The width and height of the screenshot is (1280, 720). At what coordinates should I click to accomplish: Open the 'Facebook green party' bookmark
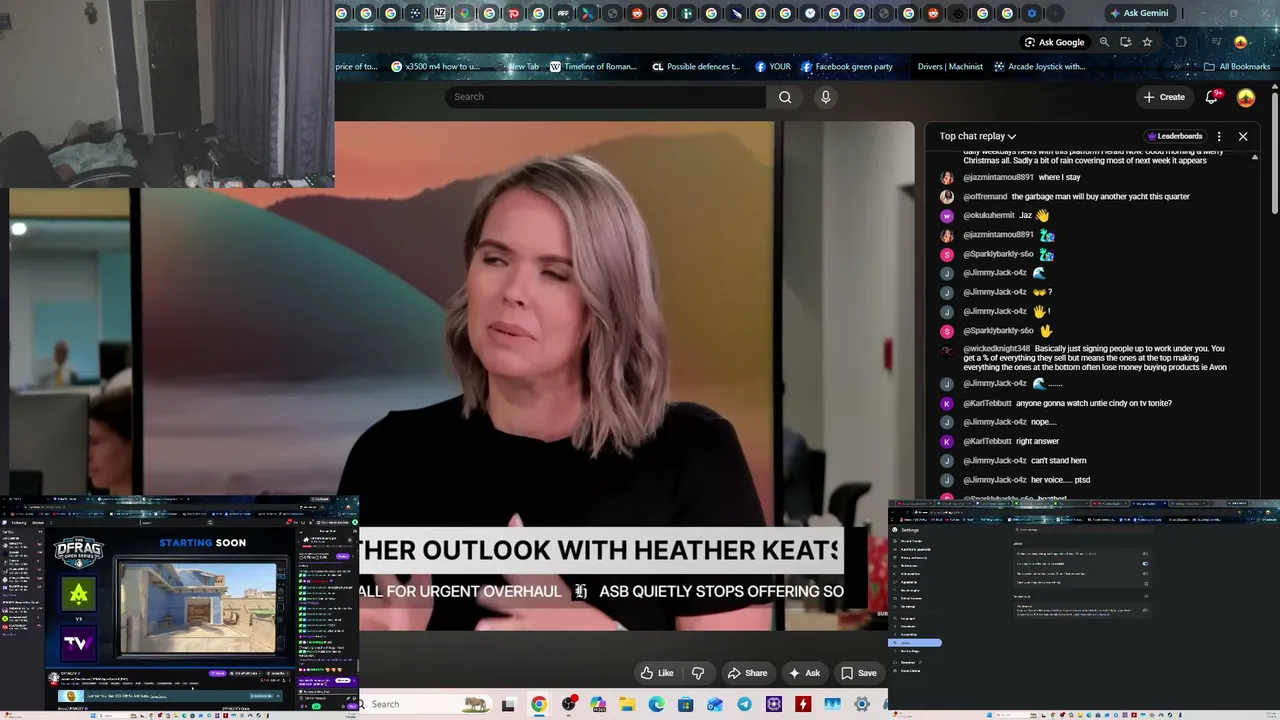[847, 67]
